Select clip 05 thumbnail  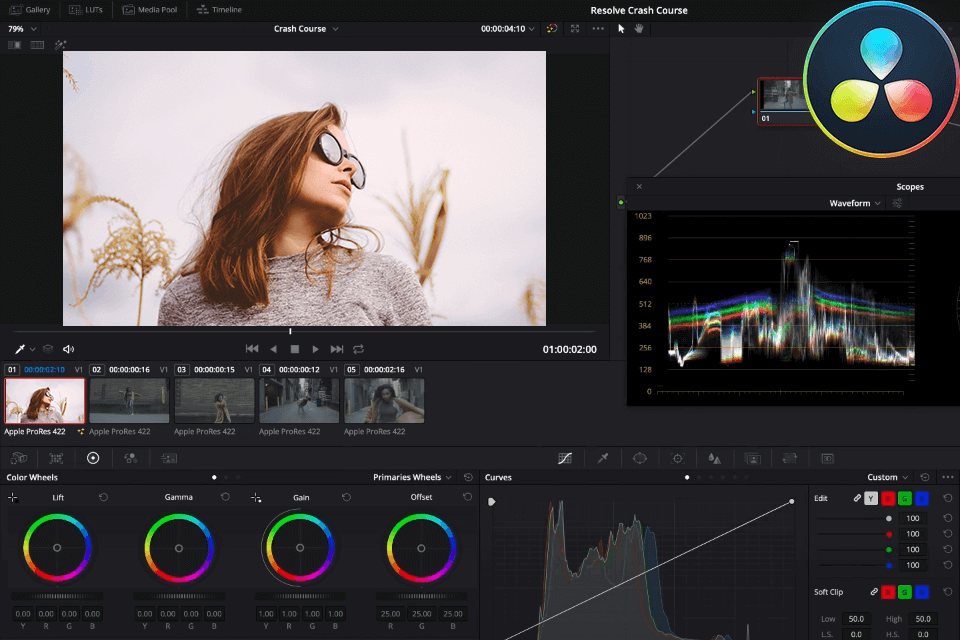[x=384, y=401]
